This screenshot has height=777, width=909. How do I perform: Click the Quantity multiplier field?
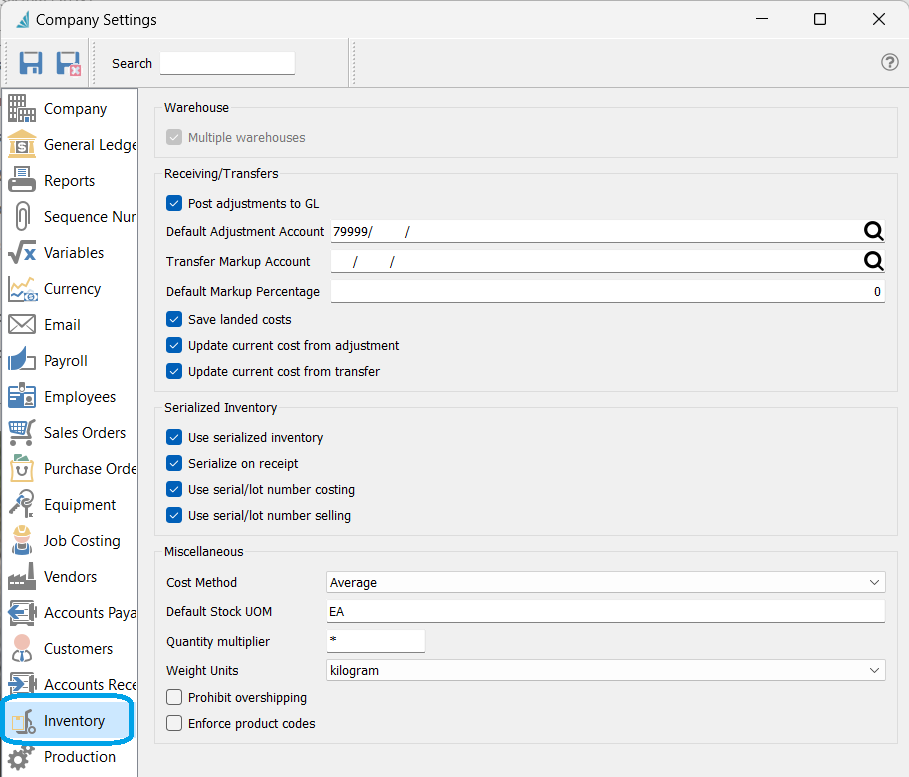coord(376,641)
